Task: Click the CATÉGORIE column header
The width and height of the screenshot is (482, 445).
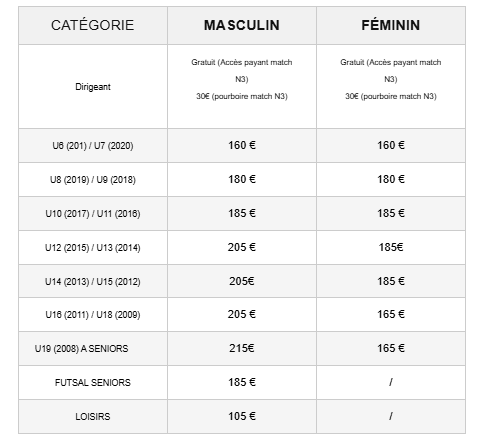Action: (93, 25)
